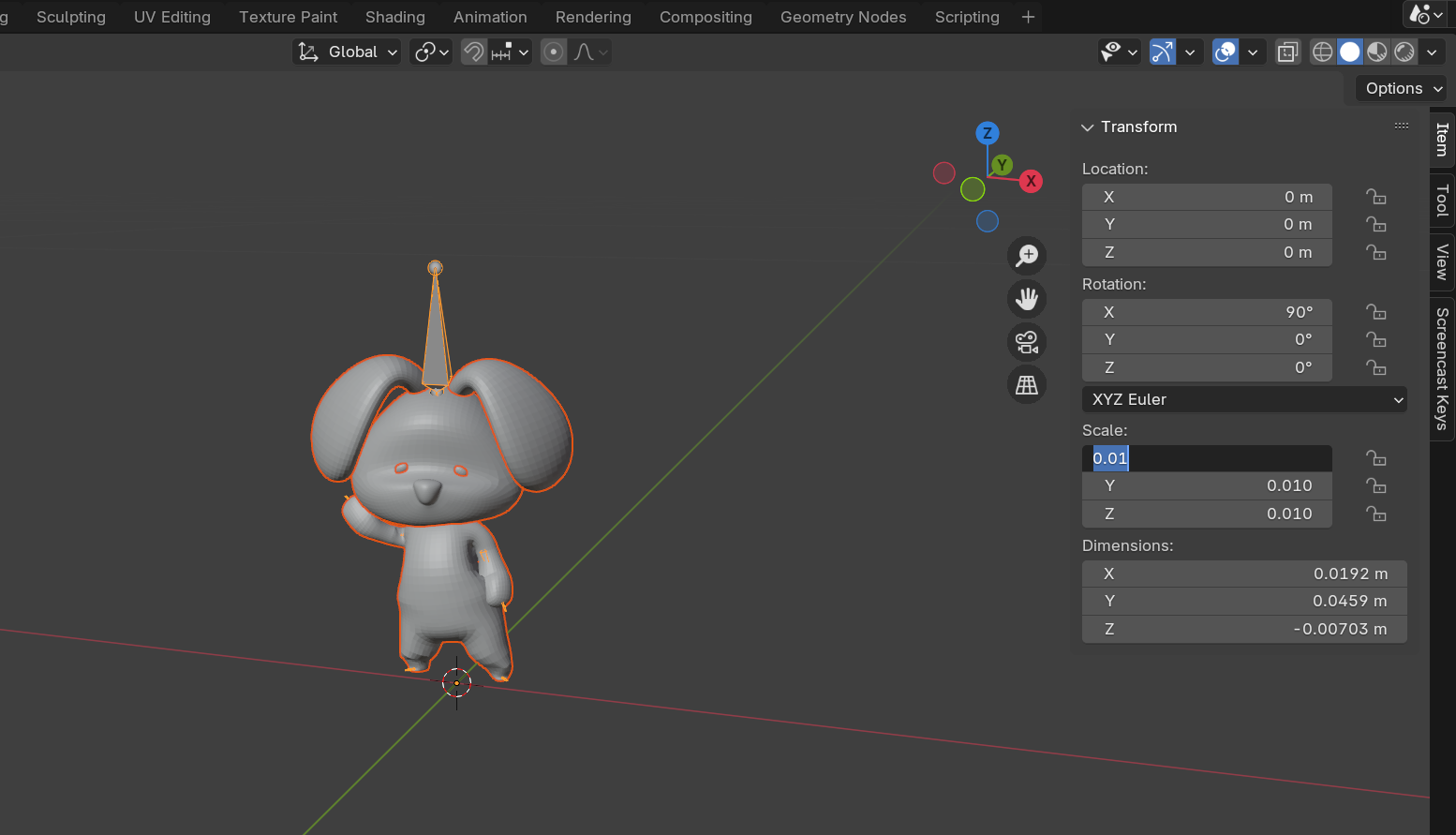Click the red X axis gizmo
Image resolution: width=1456 pixels, height=835 pixels.
click(1031, 181)
